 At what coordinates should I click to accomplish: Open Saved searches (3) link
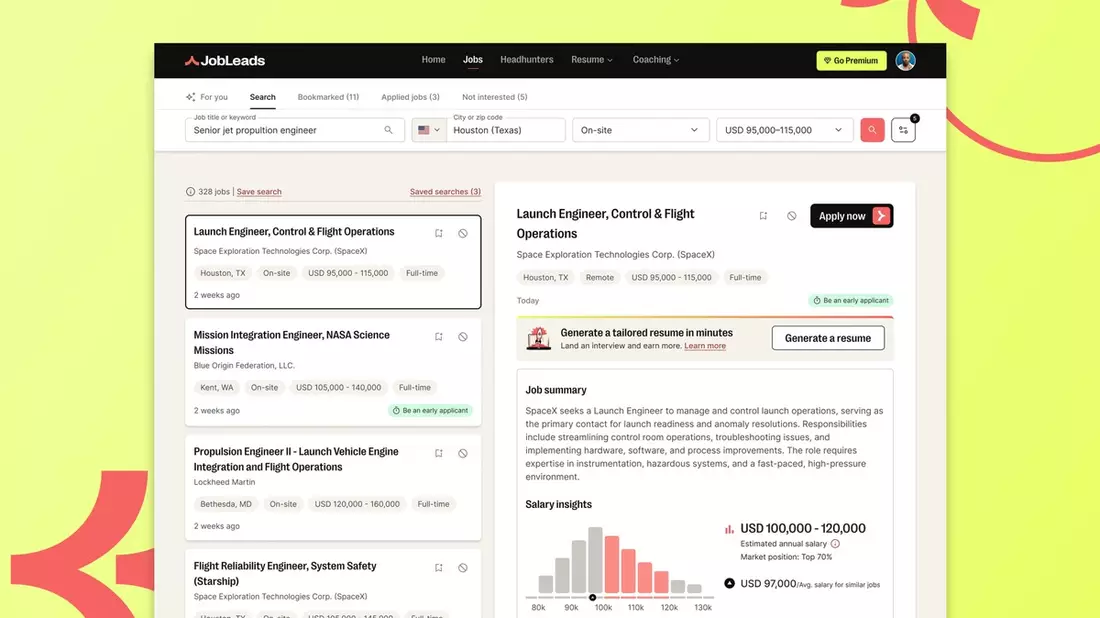(445, 192)
